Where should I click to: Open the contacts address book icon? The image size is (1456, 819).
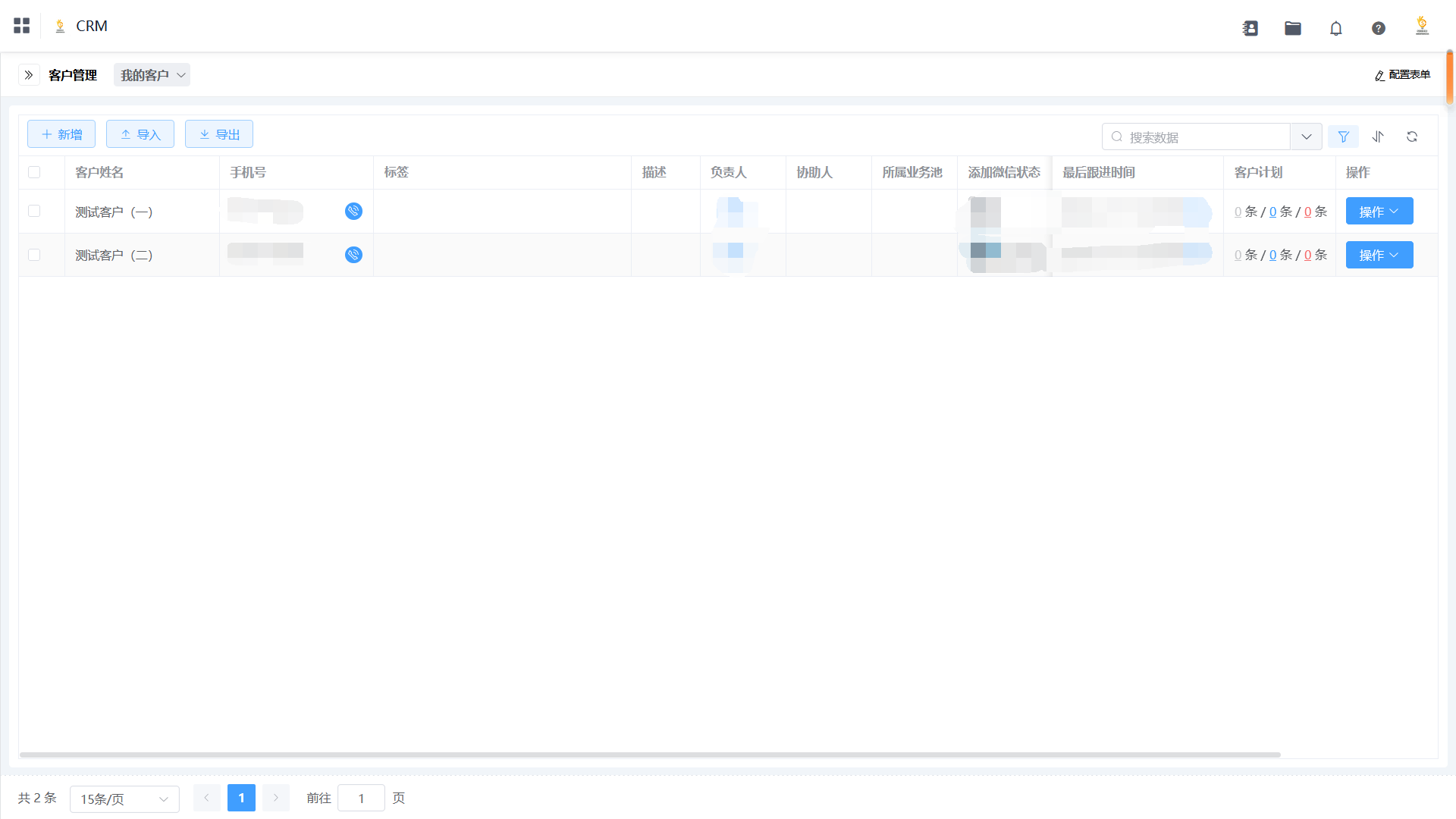pos(1250,28)
